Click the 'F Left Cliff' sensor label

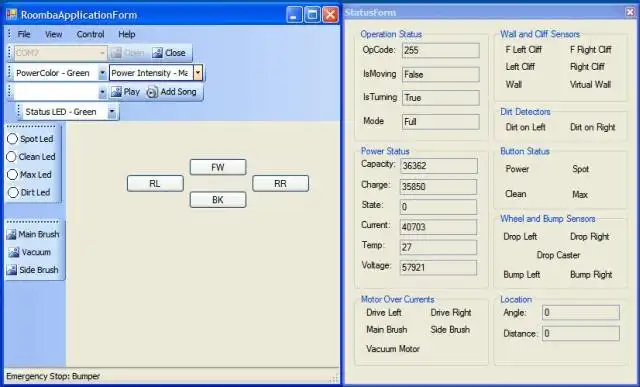click(x=524, y=50)
